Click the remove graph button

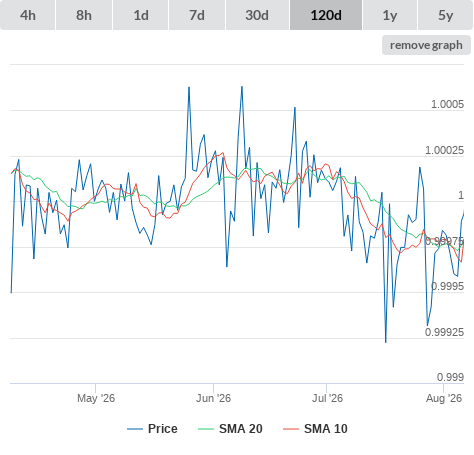click(426, 45)
